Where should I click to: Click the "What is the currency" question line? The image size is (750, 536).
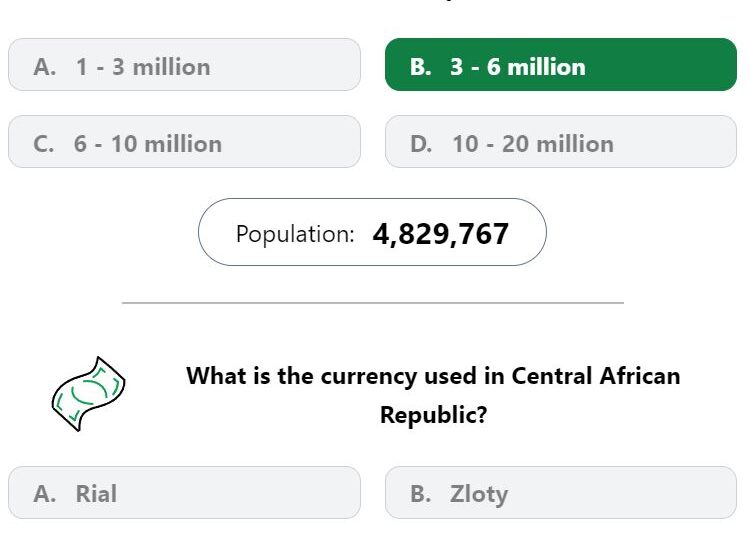coord(433,376)
